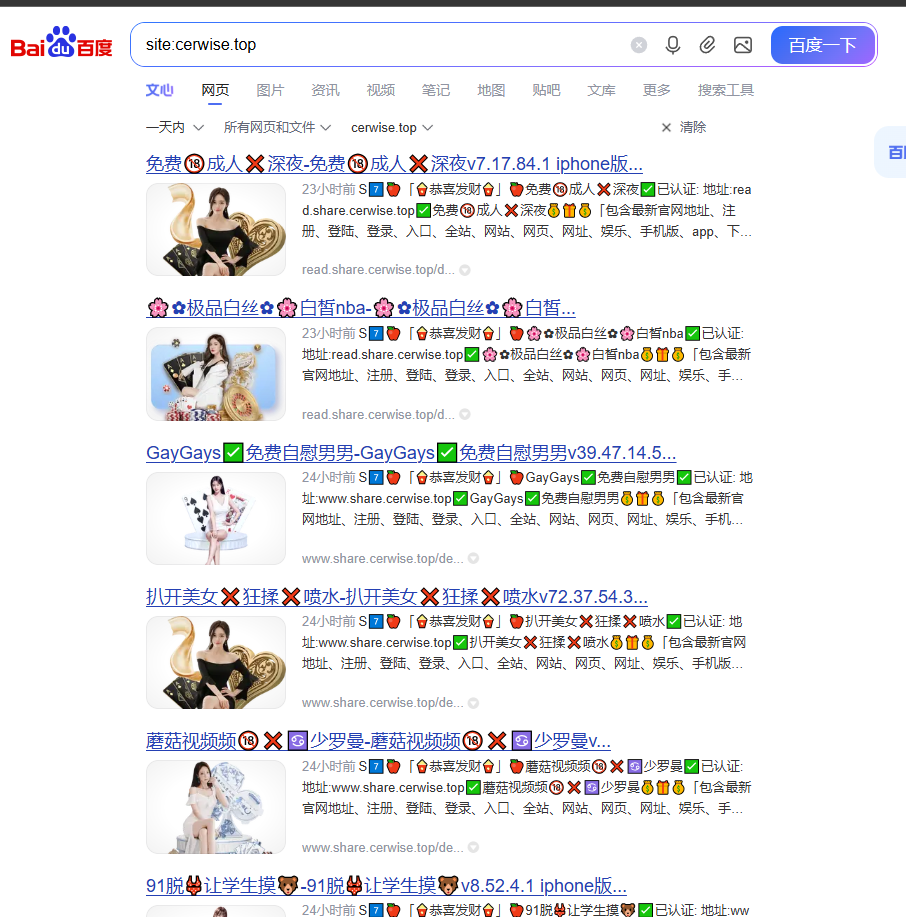
Task: Click the Baidu logo
Action: (x=61, y=45)
